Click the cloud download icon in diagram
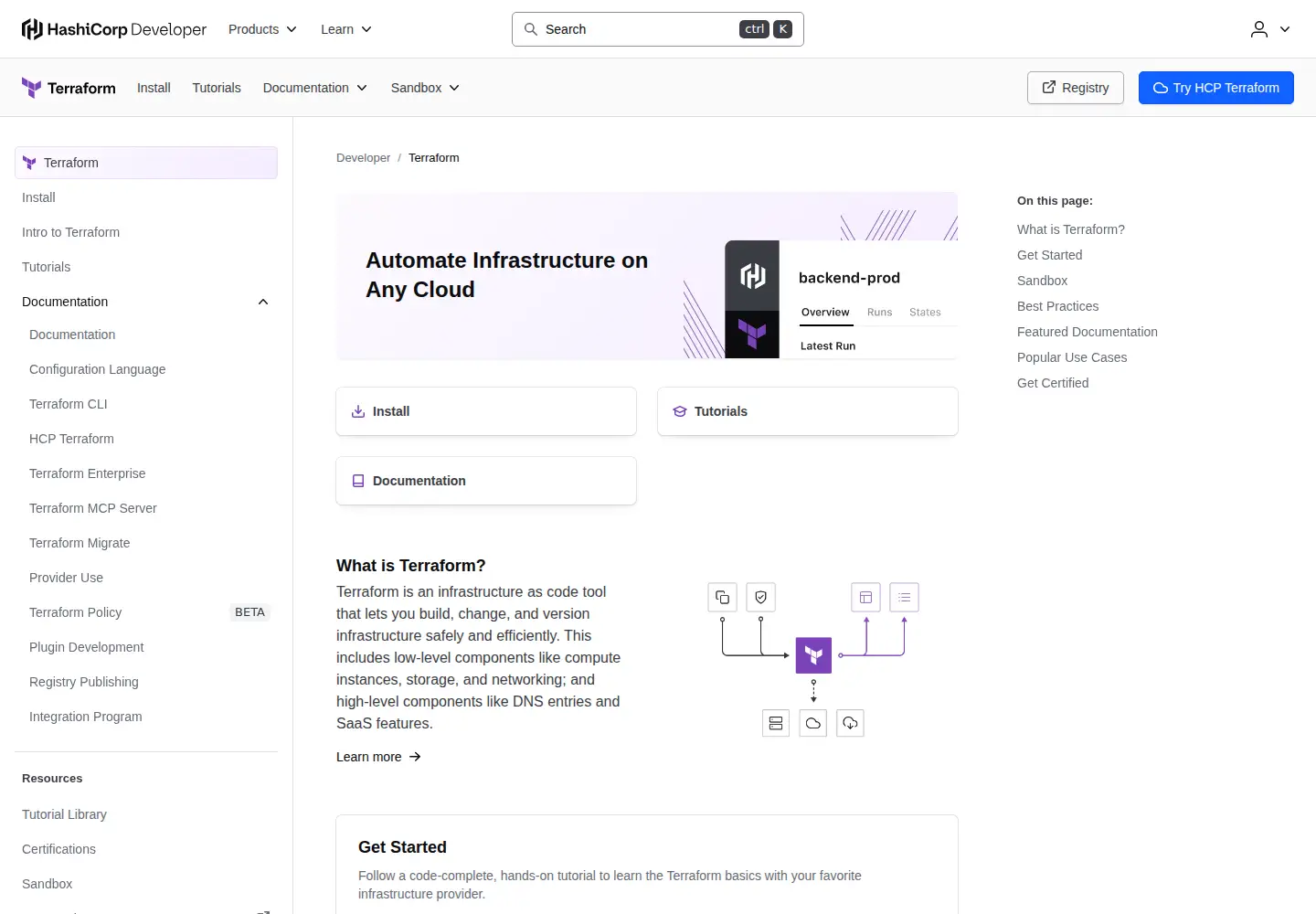 [850, 723]
